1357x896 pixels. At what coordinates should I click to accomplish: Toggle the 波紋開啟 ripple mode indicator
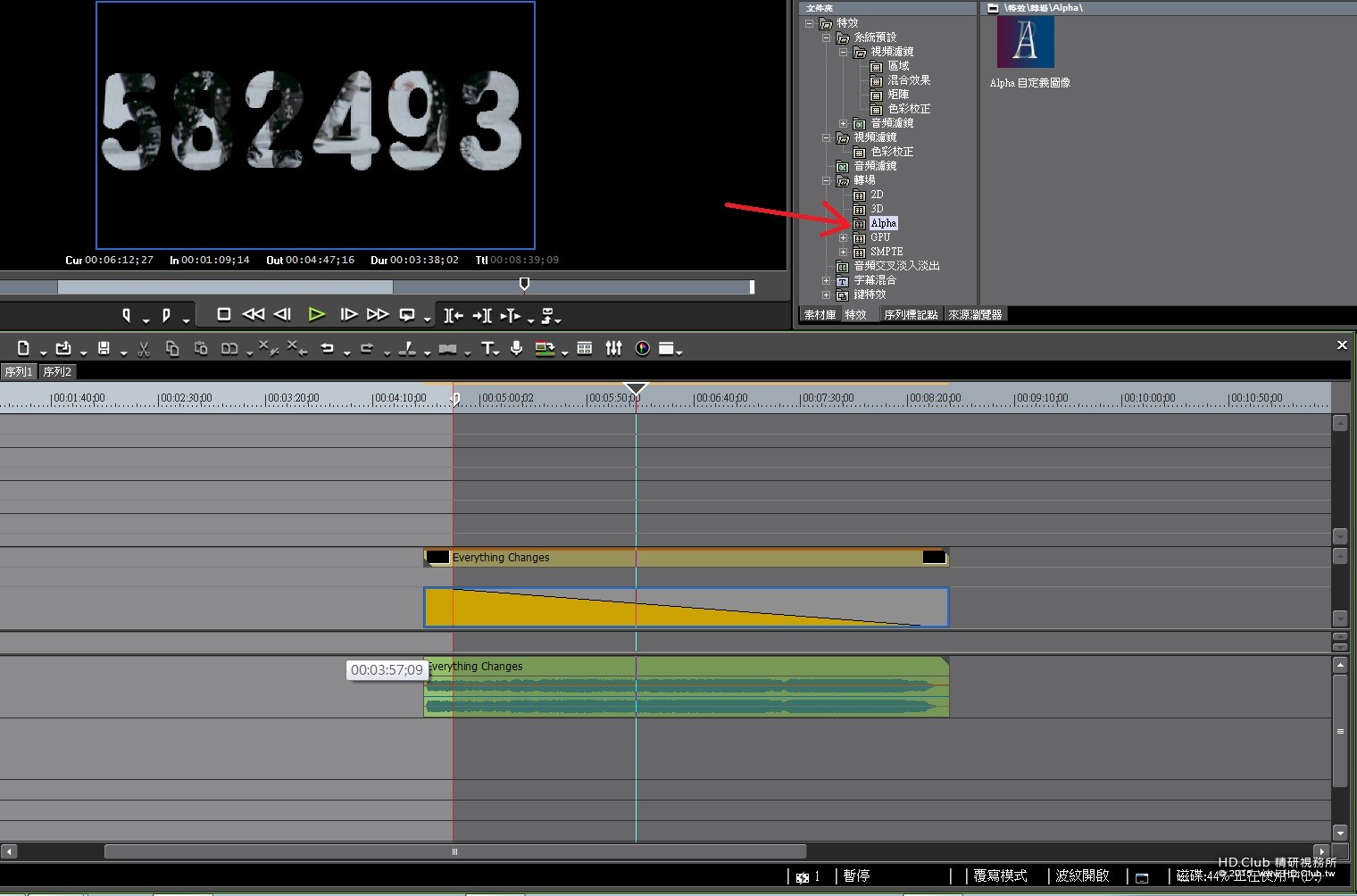[x=1082, y=876]
